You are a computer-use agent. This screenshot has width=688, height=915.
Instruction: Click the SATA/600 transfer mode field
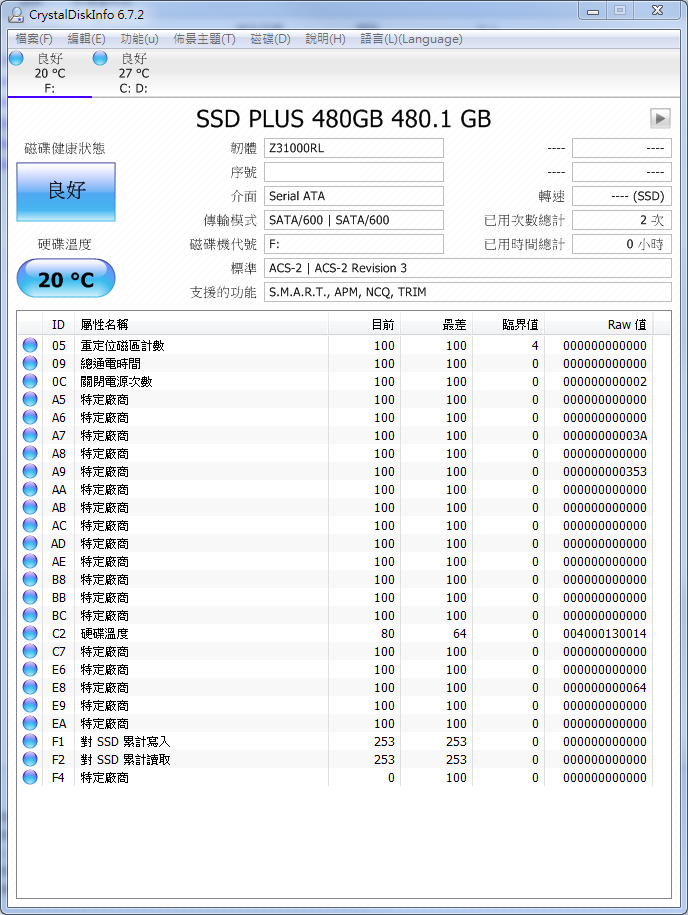pos(354,220)
